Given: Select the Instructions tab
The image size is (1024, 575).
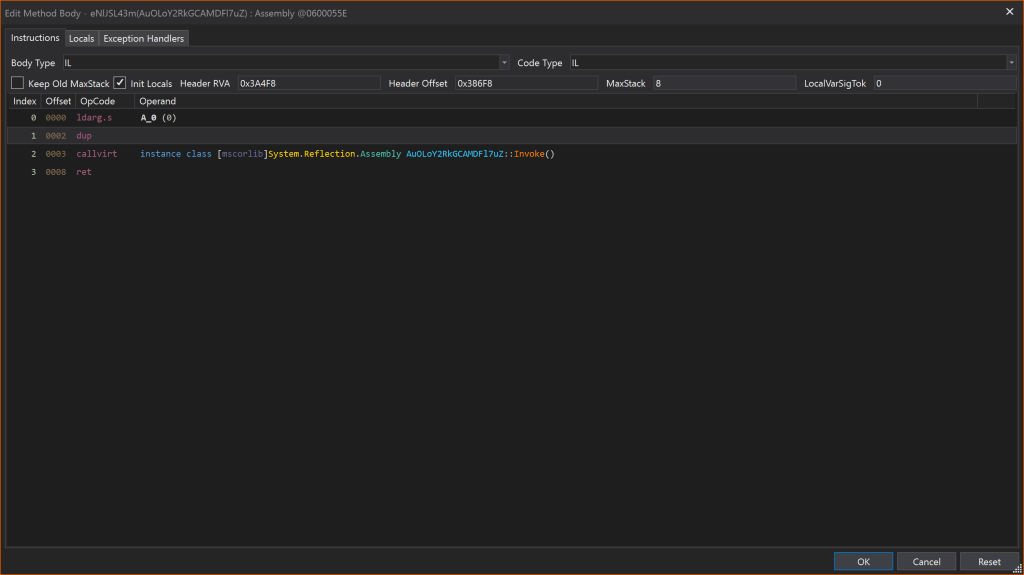Looking at the screenshot, I should click(x=35, y=38).
